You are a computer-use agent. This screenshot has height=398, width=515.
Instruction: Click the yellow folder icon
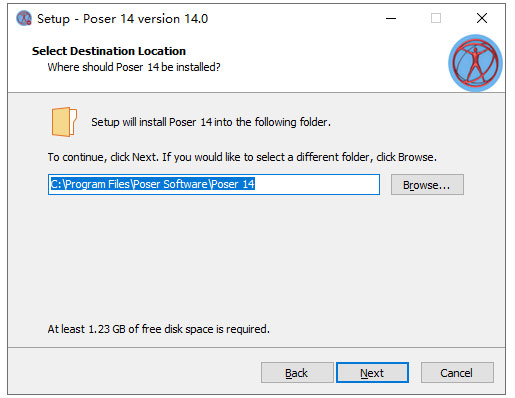coord(64,122)
